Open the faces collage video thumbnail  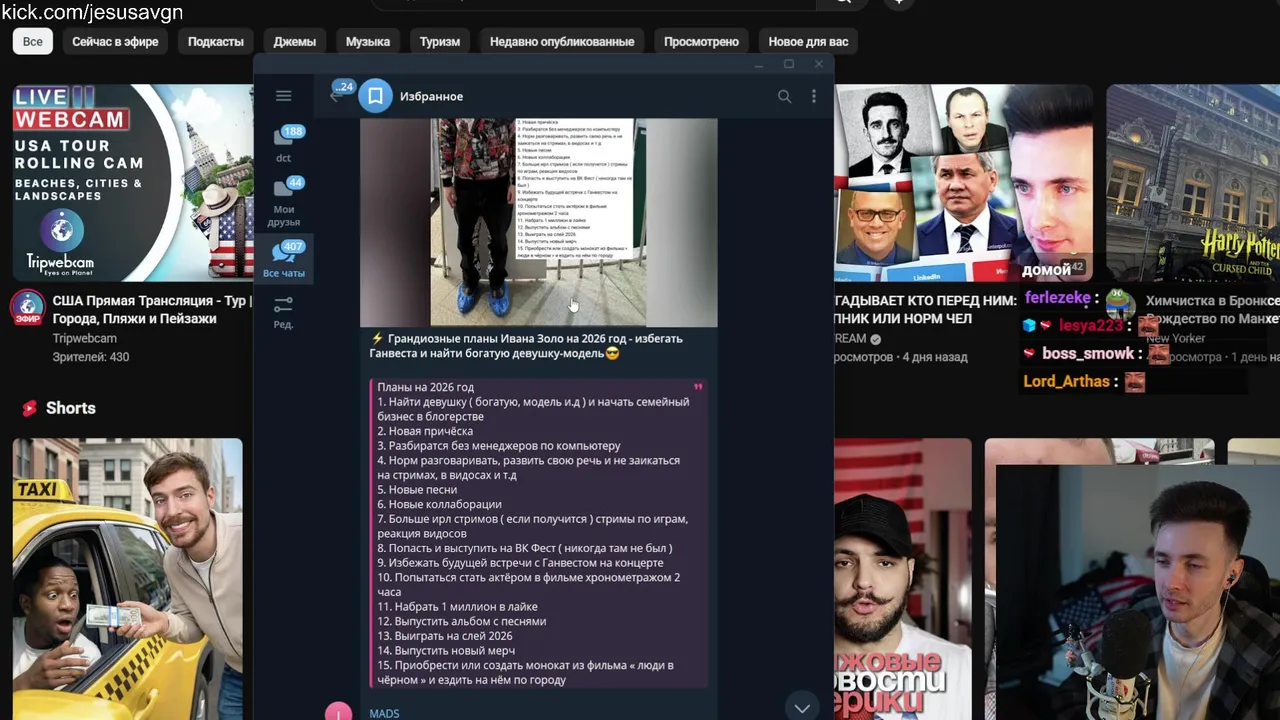coord(963,182)
